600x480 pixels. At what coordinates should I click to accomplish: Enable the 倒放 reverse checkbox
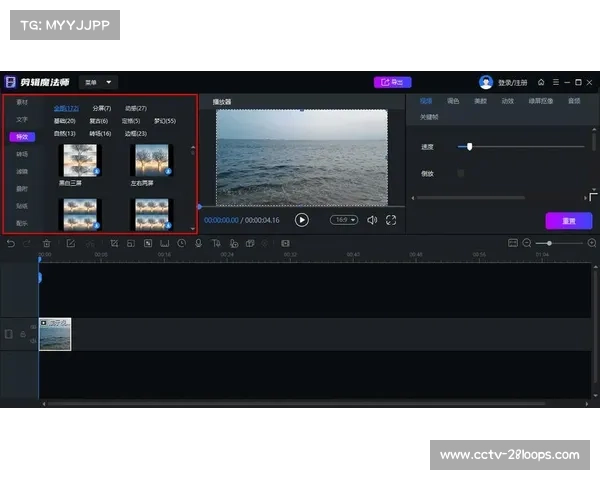pos(460,173)
